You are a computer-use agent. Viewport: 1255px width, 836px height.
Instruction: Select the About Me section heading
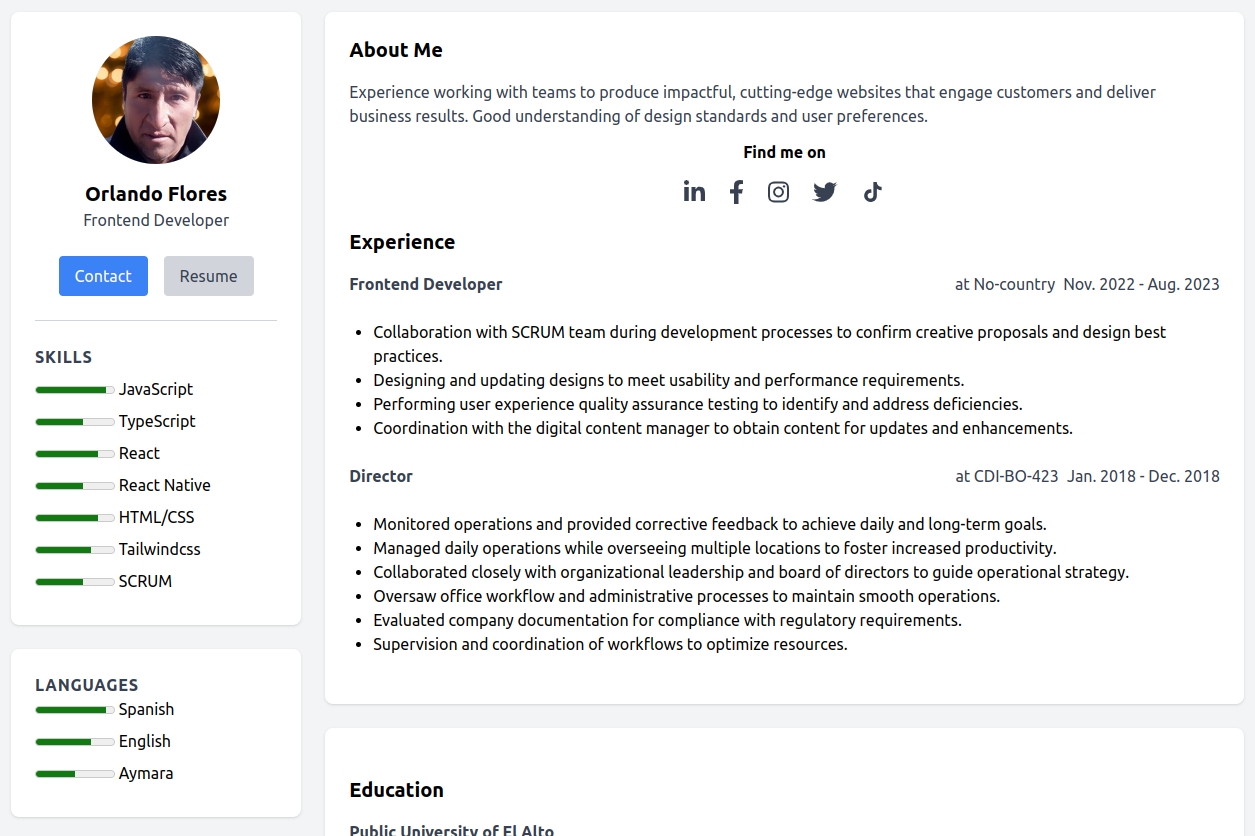tap(396, 50)
